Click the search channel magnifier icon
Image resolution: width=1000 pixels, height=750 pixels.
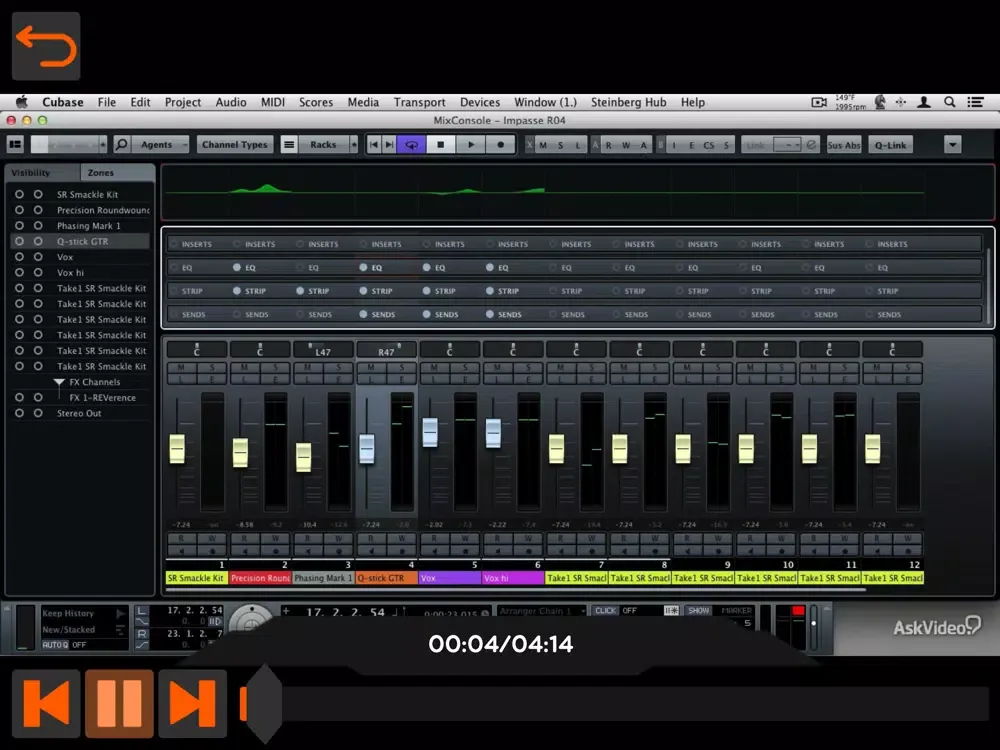pyautogui.click(x=121, y=145)
